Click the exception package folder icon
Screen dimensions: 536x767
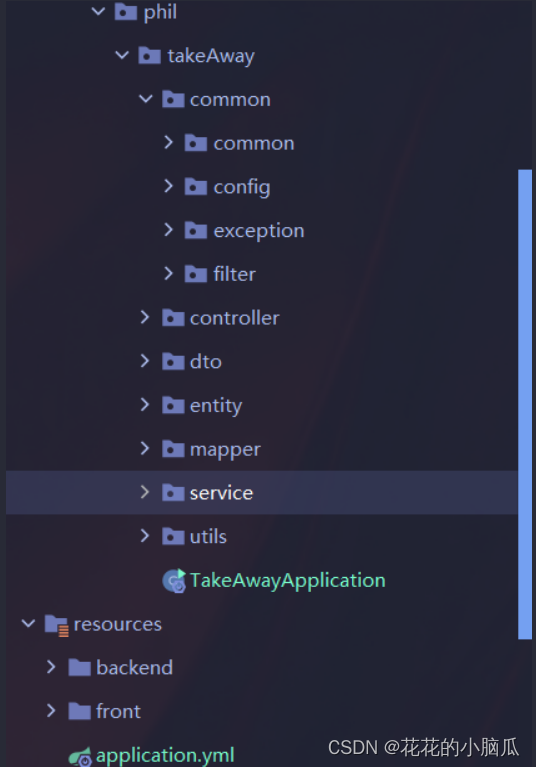click(196, 230)
